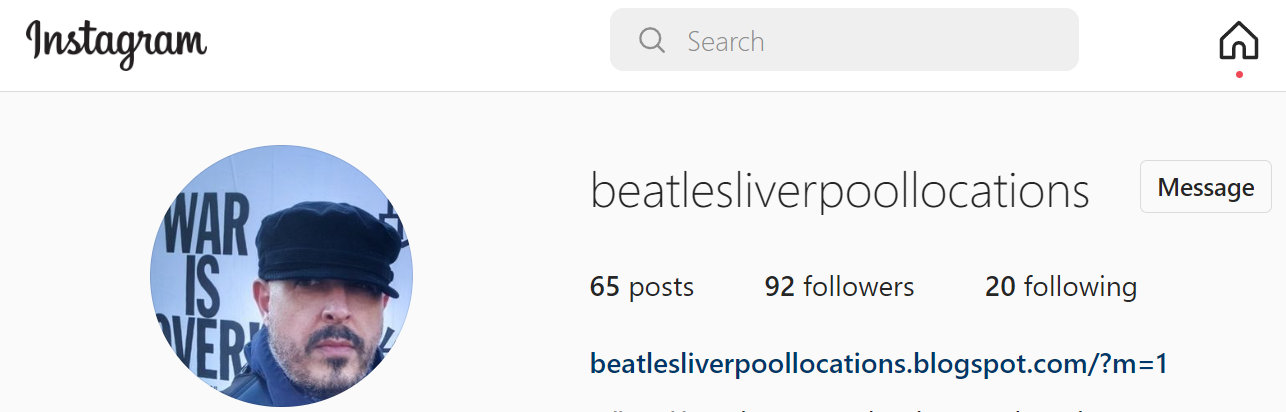The height and width of the screenshot is (412, 1286).
Task: Click the magnifying glass search icon
Action: (x=652, y=41)
